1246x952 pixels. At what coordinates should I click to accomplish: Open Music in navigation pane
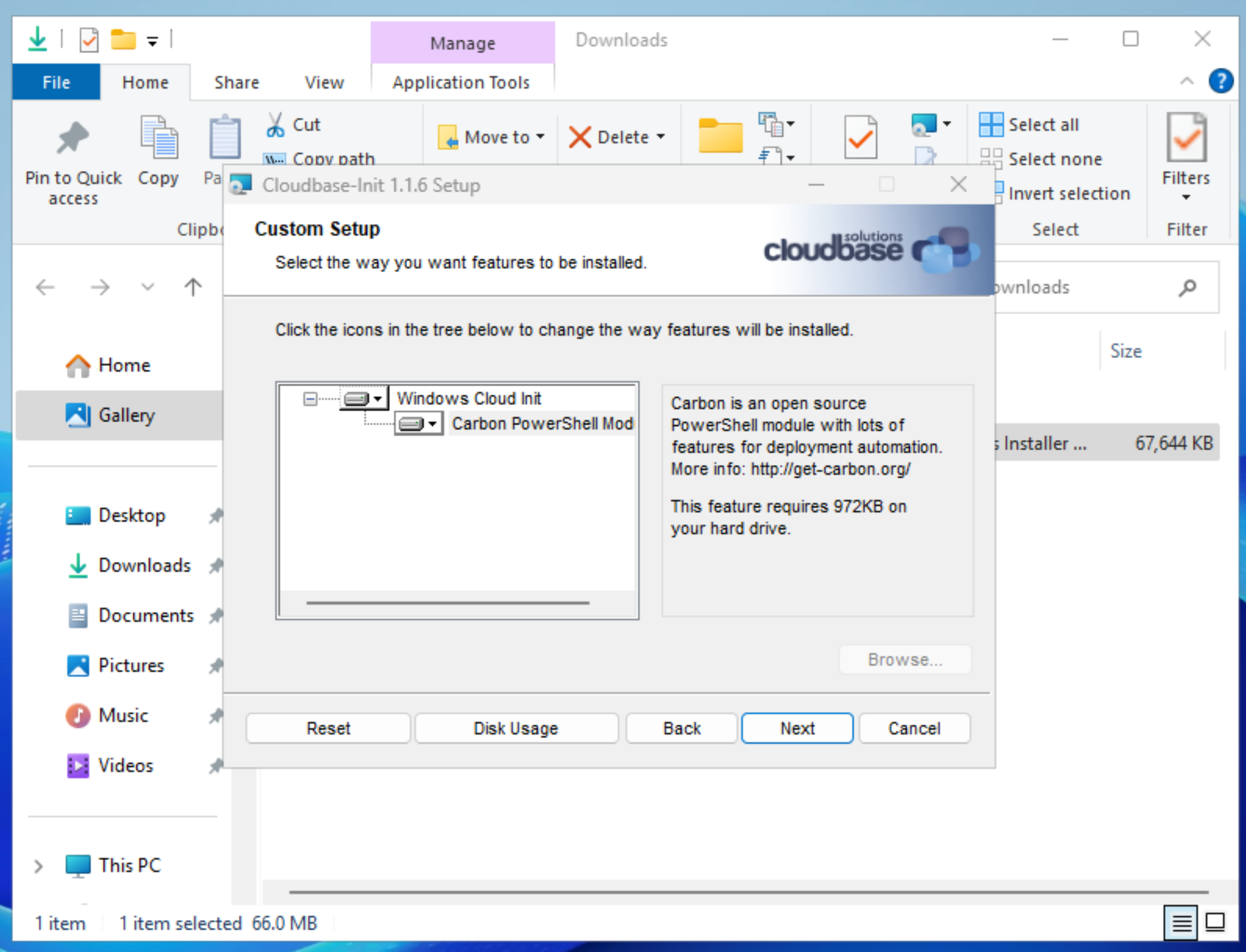[x=107, y=716]
